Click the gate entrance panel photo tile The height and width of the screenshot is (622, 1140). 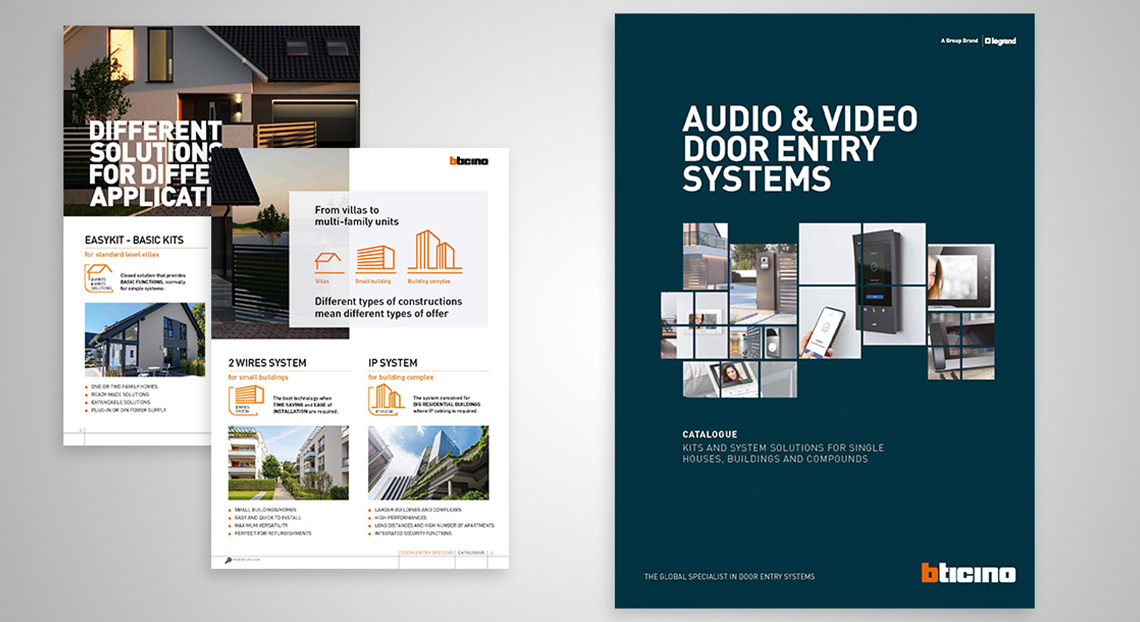click(763, 284)
